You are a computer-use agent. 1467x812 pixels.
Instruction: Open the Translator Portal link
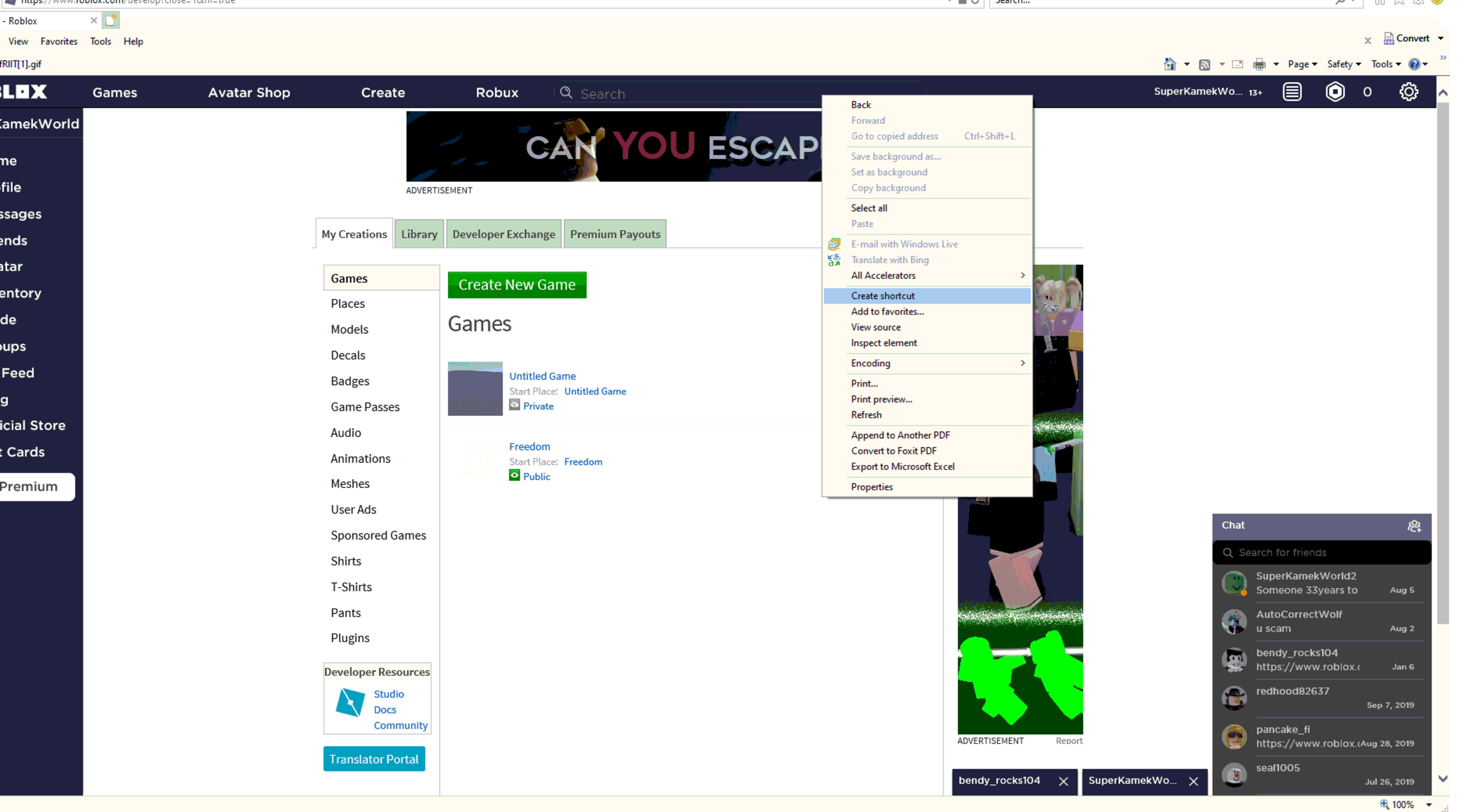point(374,758)
